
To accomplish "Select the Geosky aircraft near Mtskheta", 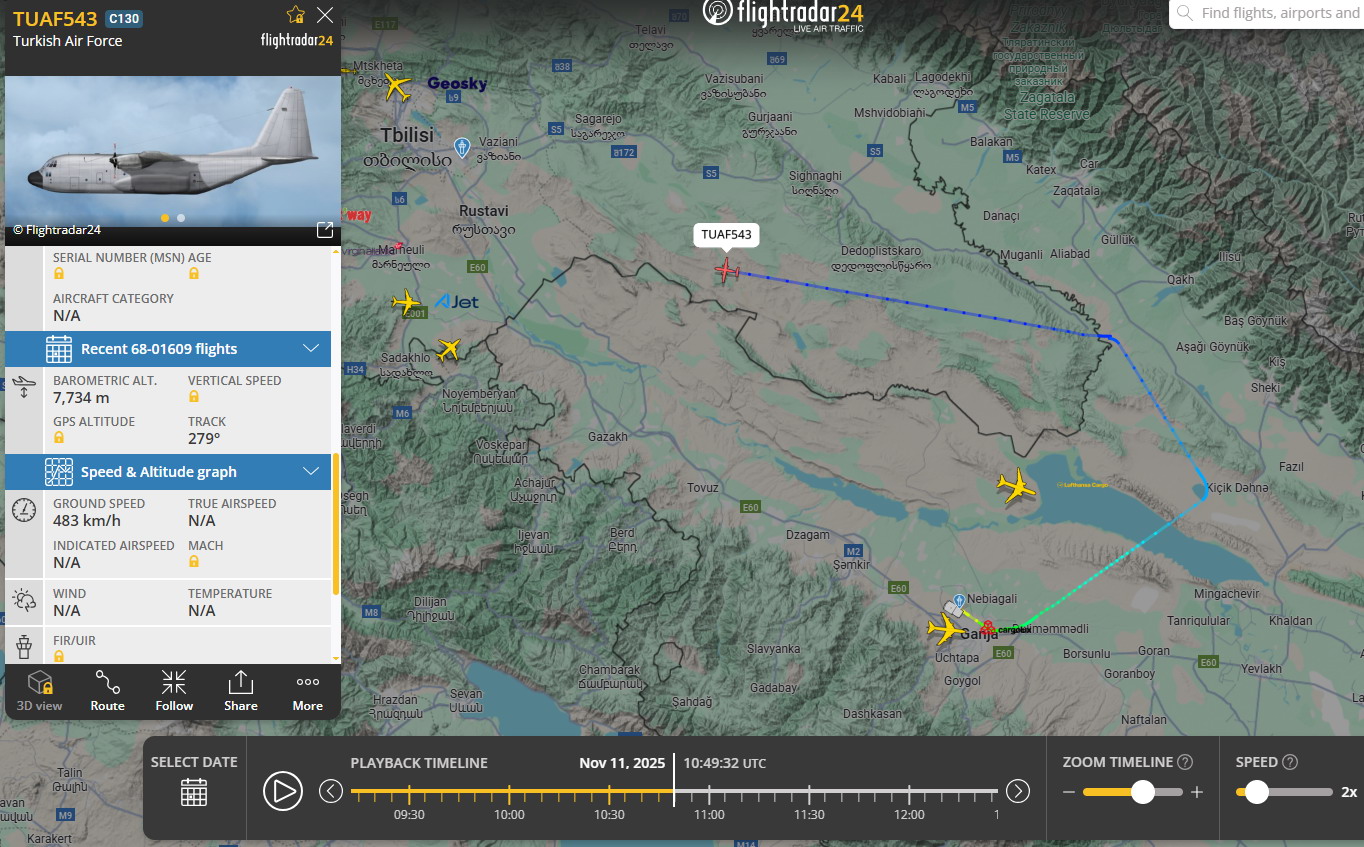I will (x=397, y=86).
